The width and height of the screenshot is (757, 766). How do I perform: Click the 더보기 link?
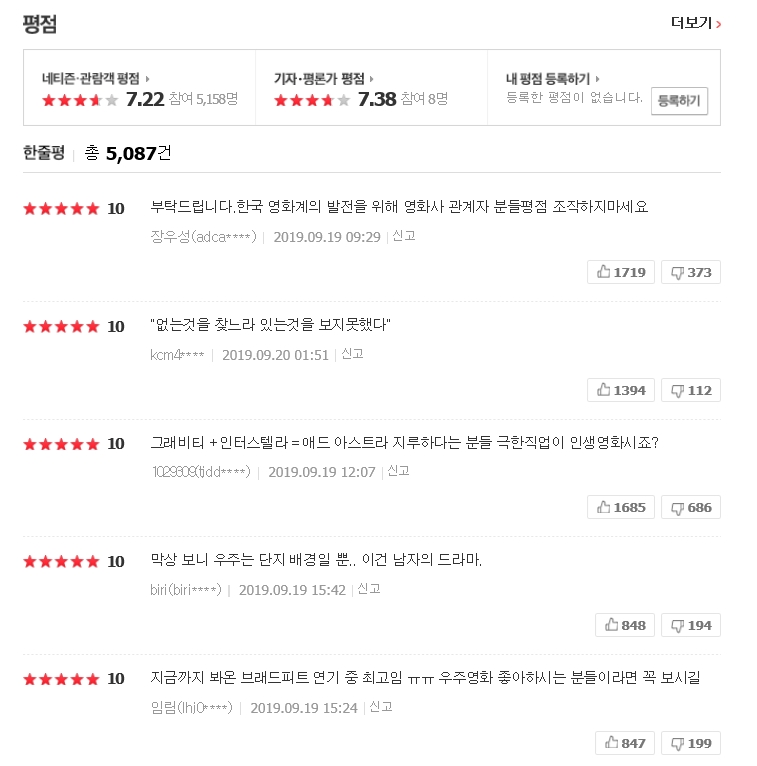click(x=696, y=23)
